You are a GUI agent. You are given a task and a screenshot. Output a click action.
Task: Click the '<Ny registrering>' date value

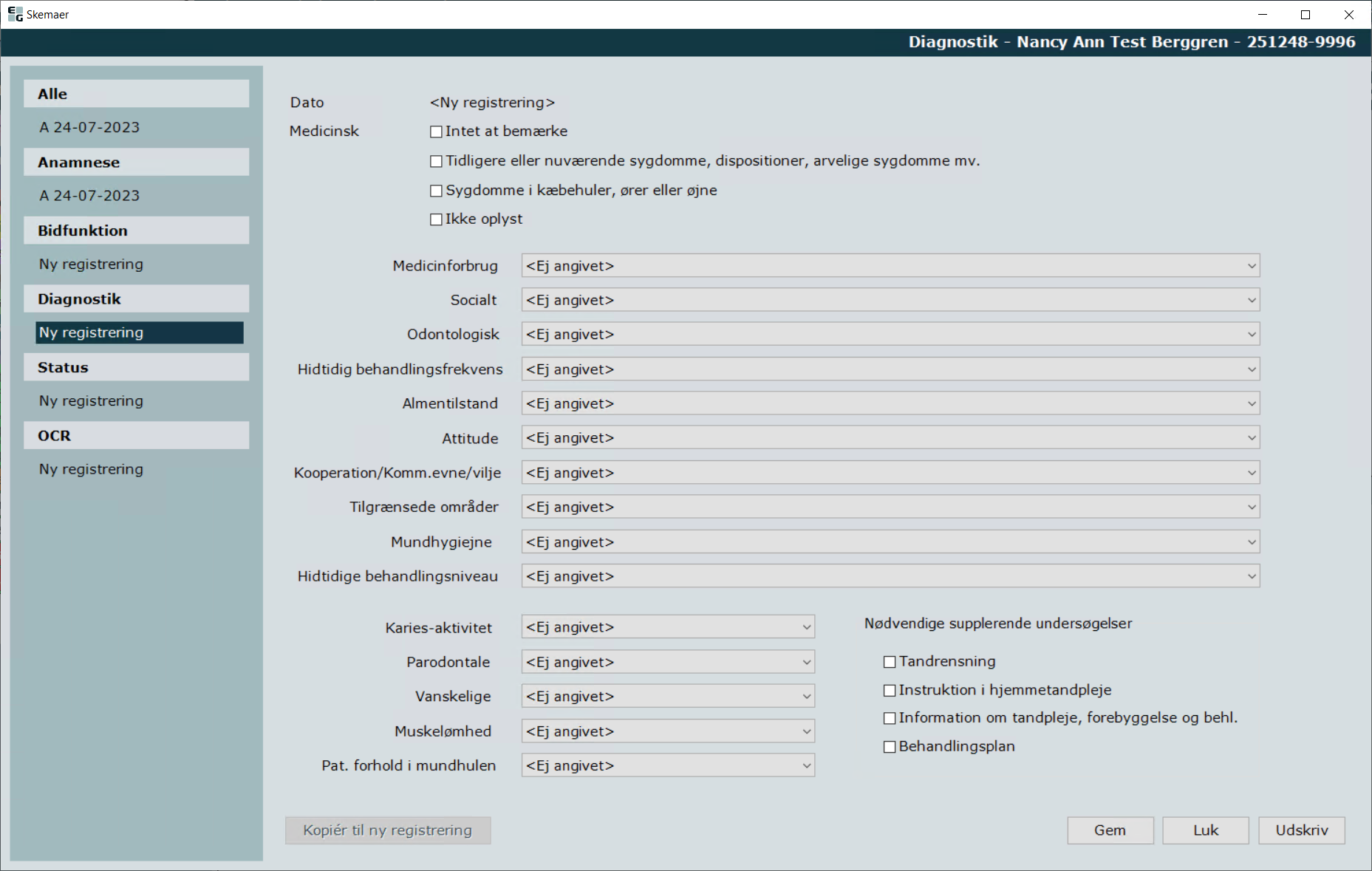pyautogui.click(x=492, y=103)
